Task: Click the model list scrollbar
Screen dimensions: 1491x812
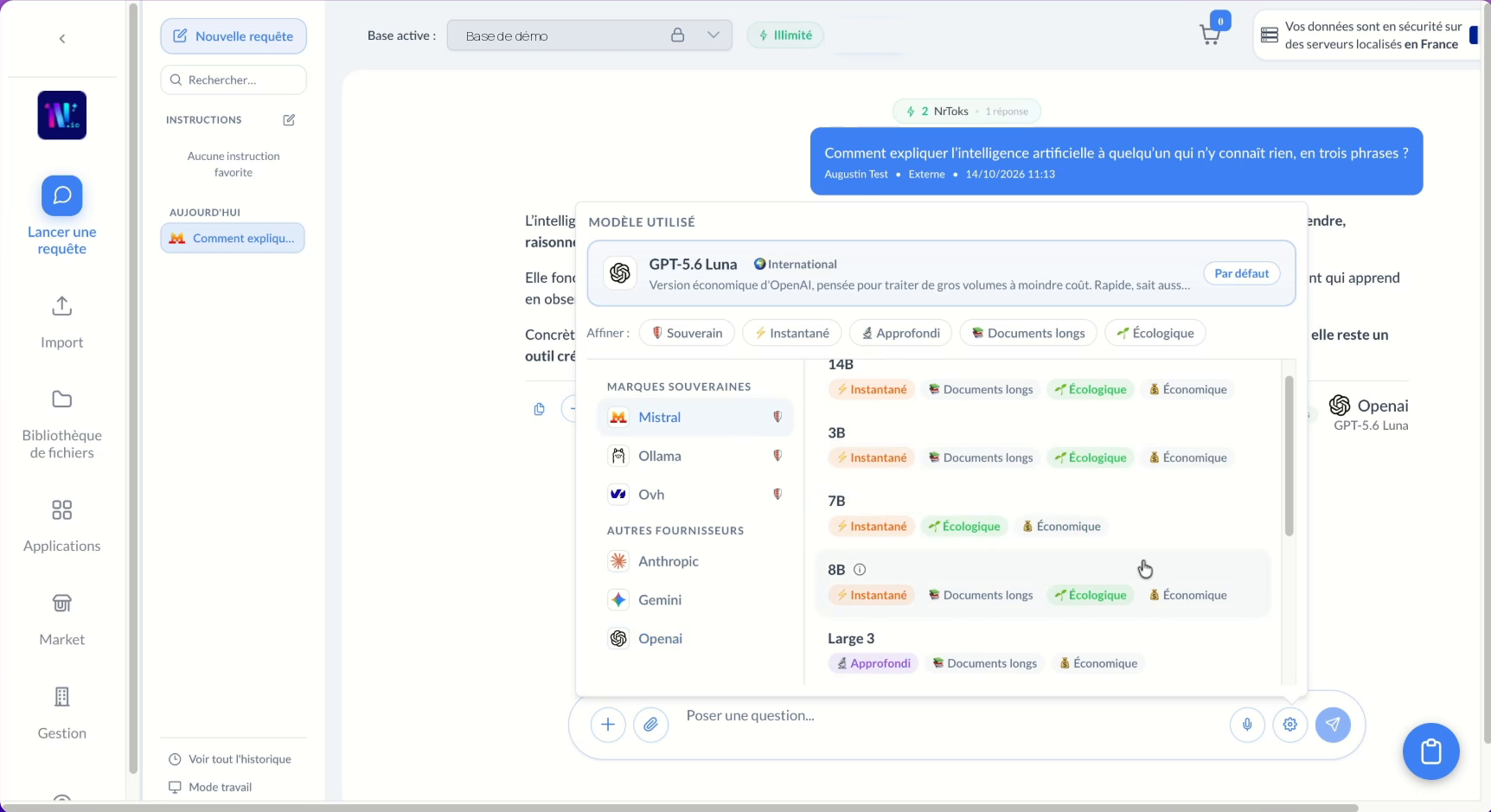Action: tap(1289, 456)
